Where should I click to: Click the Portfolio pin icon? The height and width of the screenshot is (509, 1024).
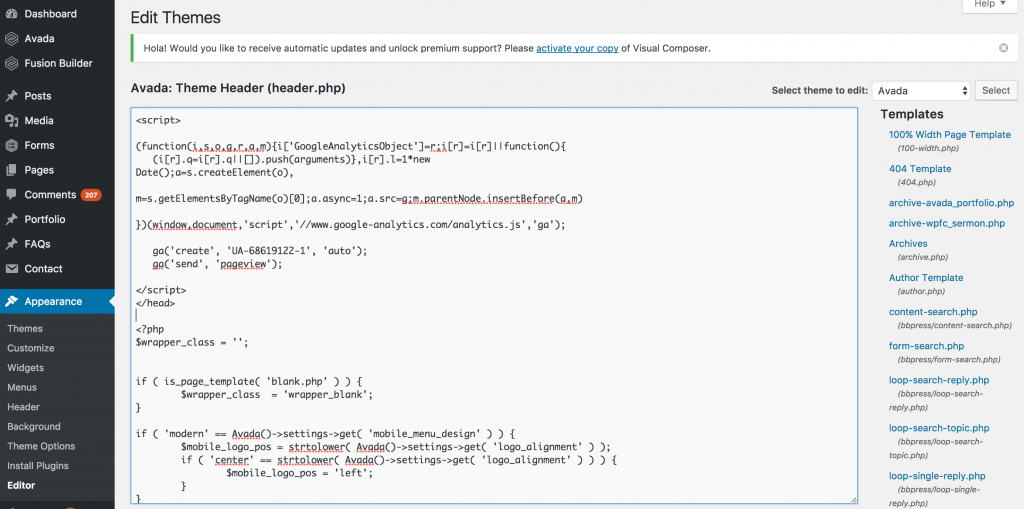click(x=11, y=220)
